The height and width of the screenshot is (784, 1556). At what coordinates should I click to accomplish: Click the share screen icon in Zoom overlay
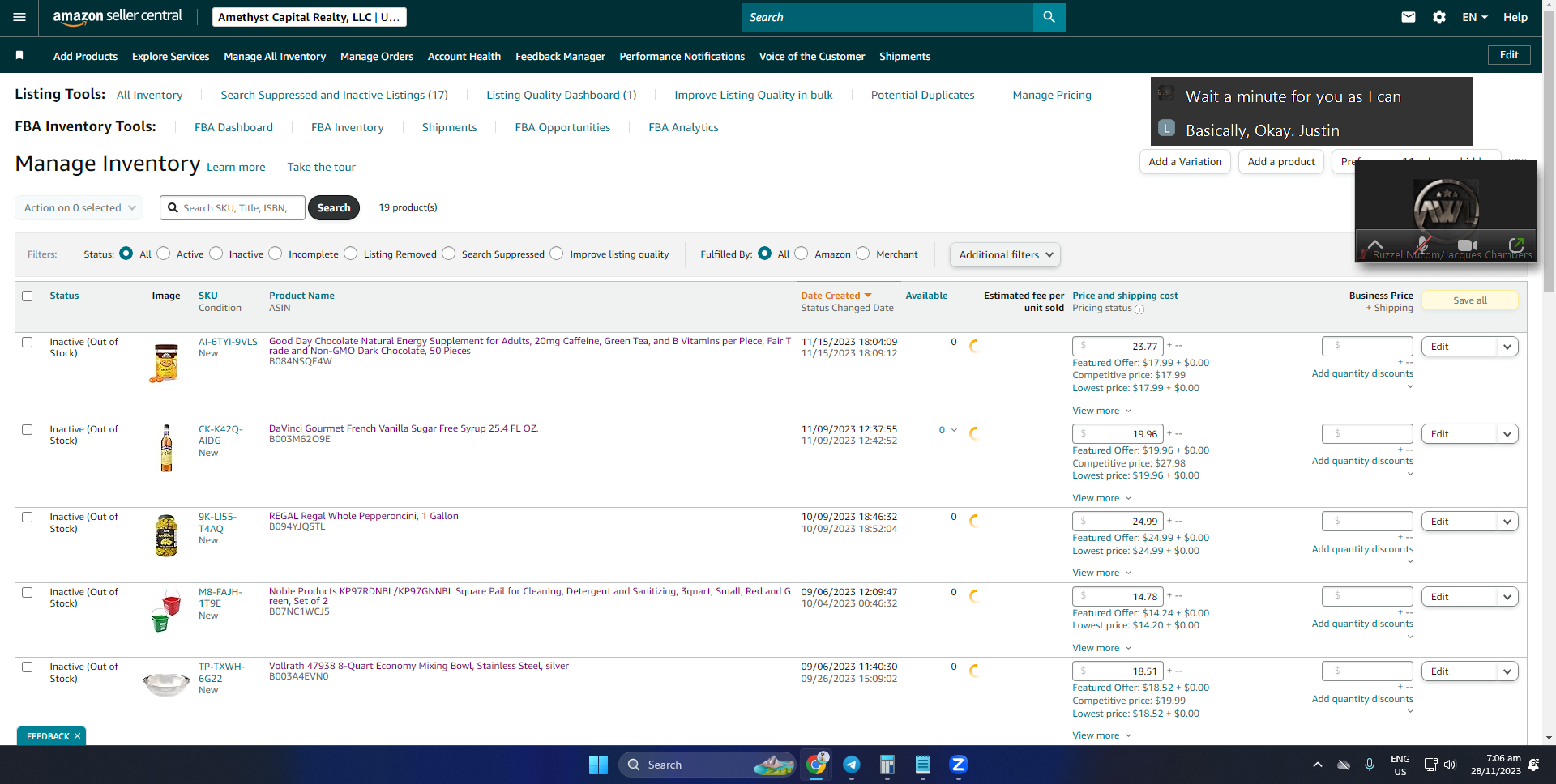1515,245
